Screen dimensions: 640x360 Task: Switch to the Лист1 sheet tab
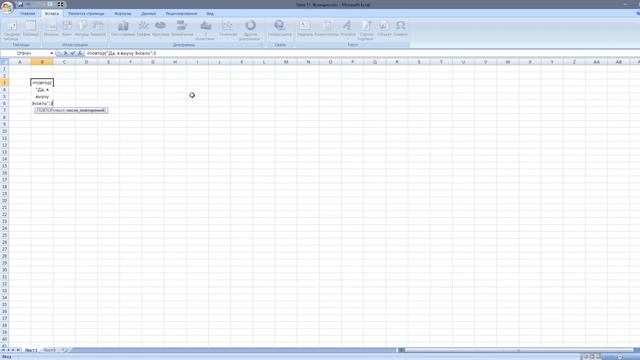click(31, 350)
